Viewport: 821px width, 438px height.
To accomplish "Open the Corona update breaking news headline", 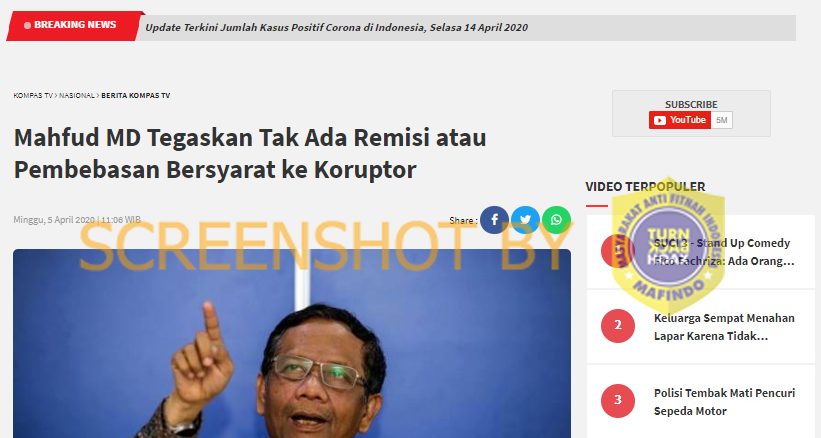I will [336, 28].
